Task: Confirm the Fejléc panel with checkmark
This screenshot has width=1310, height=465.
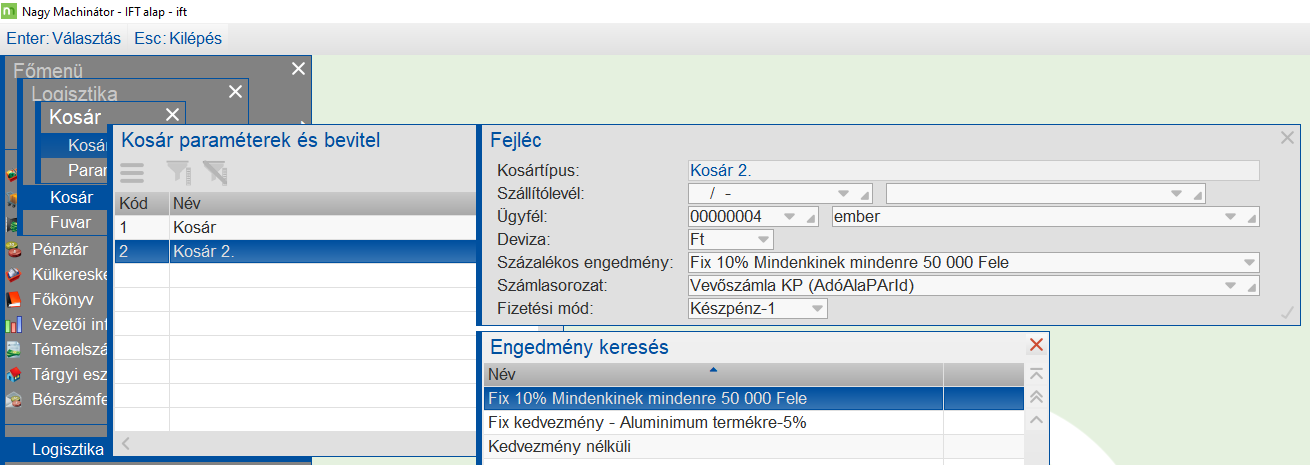Action: pos(1287,315)
